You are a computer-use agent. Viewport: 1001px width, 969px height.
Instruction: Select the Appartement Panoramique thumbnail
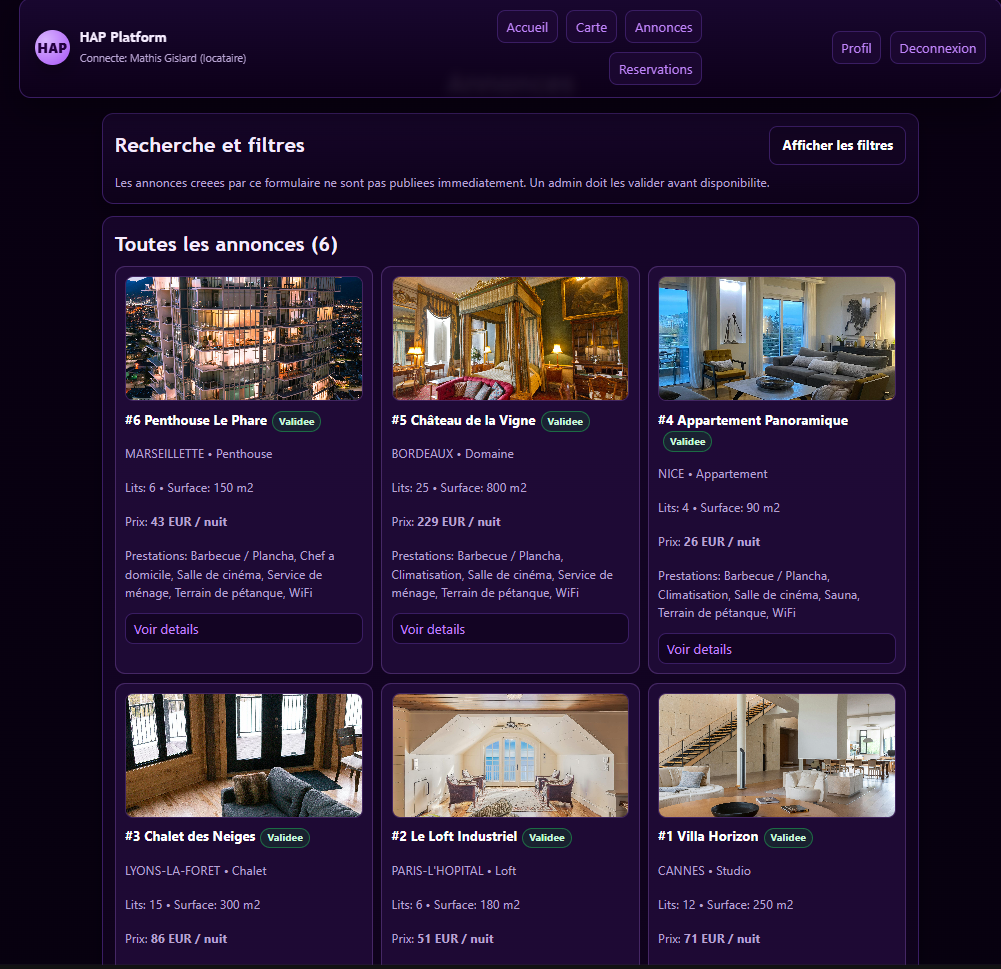coord(776,339)
